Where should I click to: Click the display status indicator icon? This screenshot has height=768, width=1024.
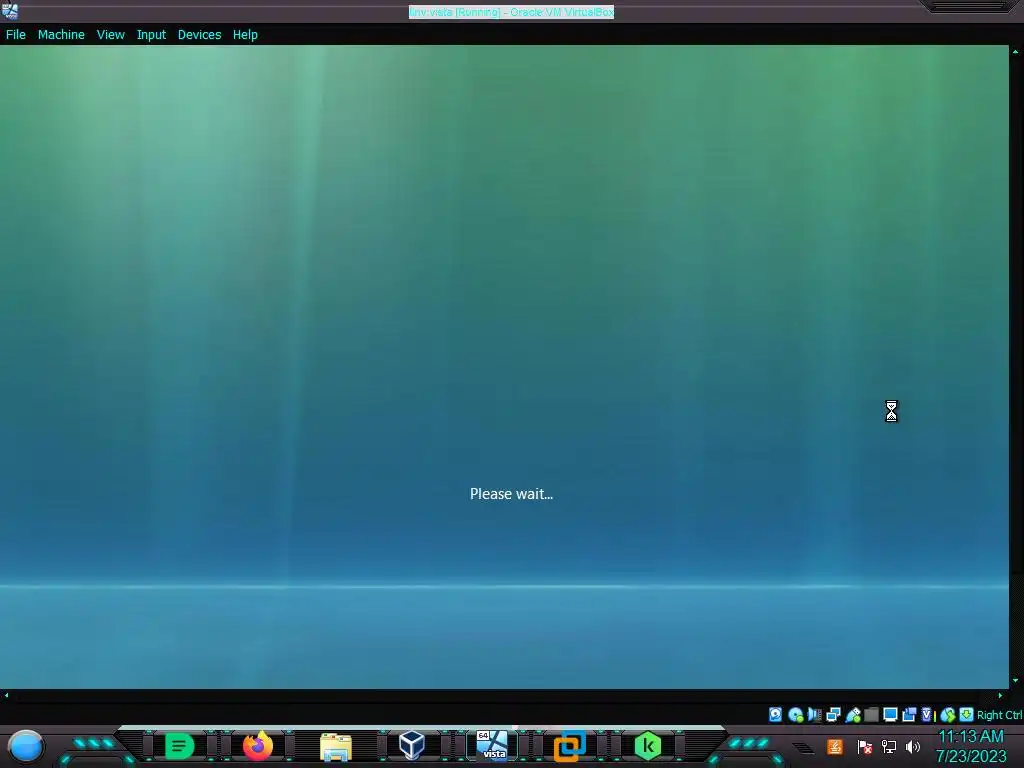(x=890, y=714)
